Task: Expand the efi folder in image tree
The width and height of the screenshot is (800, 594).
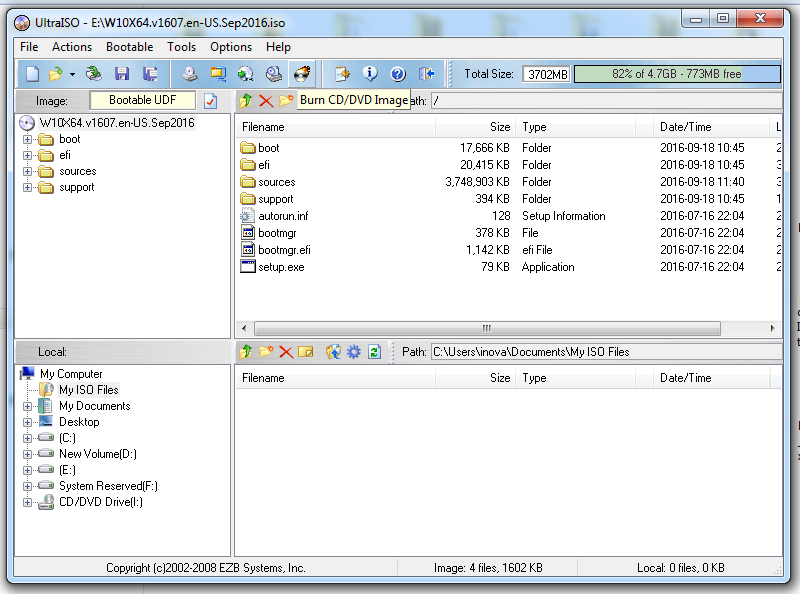Action: coord(28,155)
